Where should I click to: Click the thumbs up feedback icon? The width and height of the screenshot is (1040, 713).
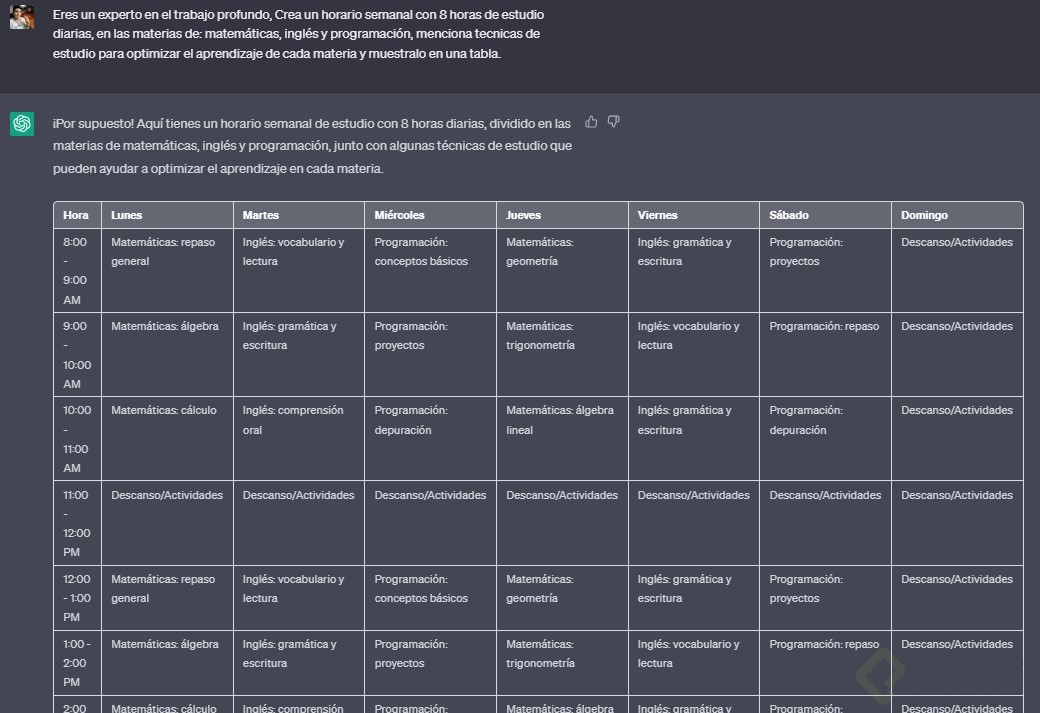(591, 122)
